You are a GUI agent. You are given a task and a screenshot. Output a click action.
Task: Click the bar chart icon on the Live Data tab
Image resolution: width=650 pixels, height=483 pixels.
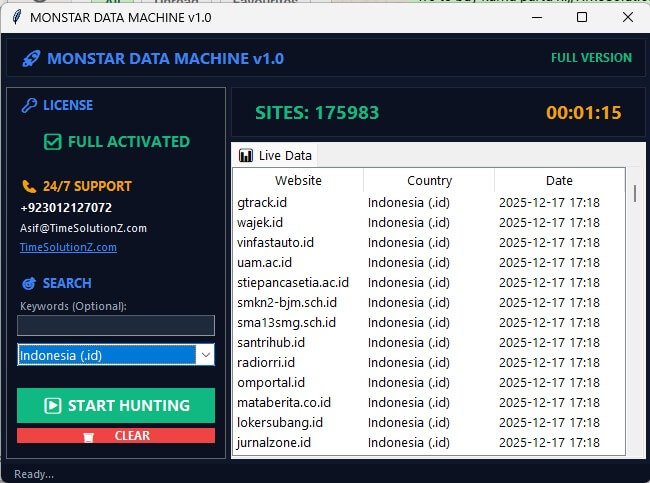[x=246, y=156]
